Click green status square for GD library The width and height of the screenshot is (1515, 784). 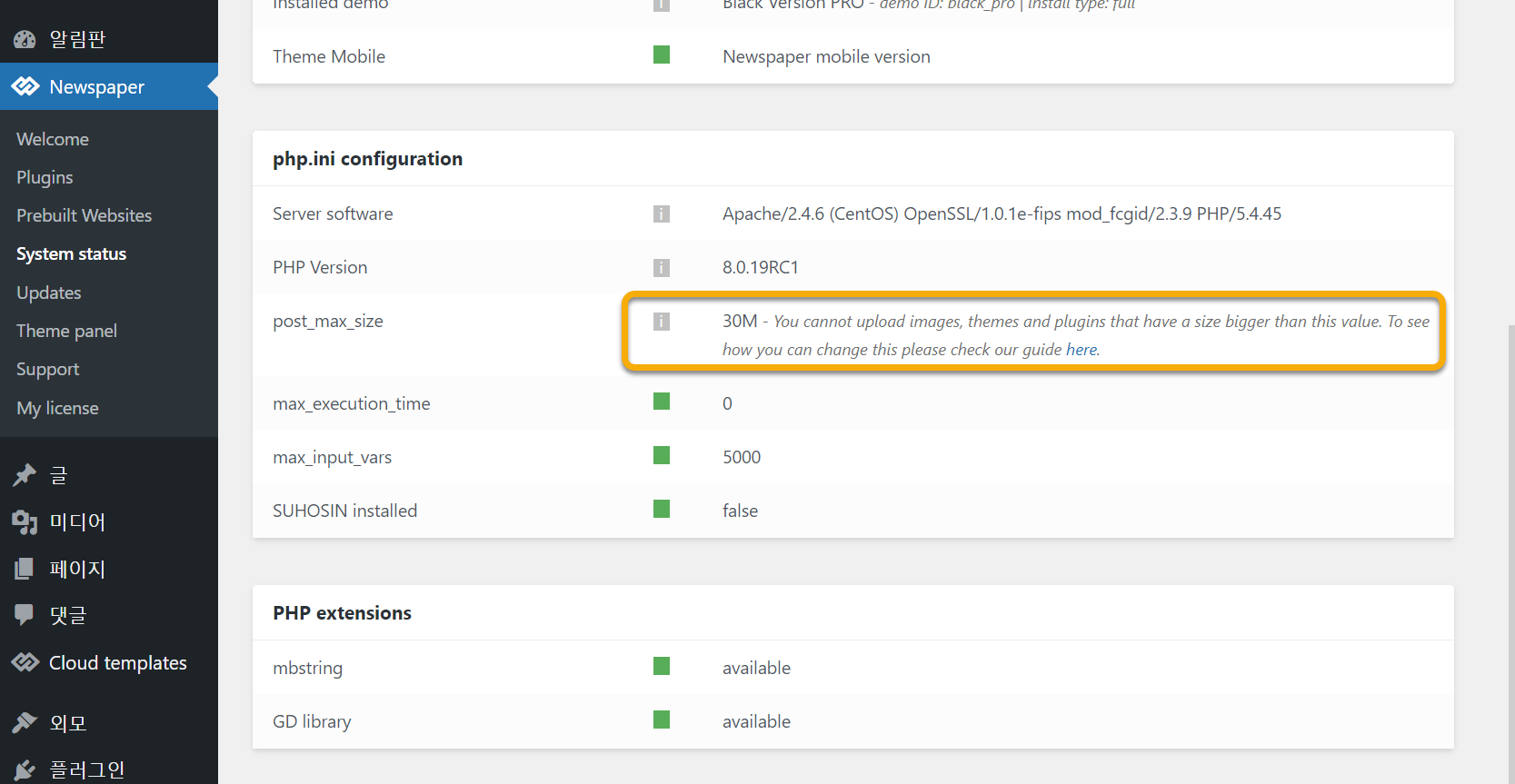pos(662,719)
